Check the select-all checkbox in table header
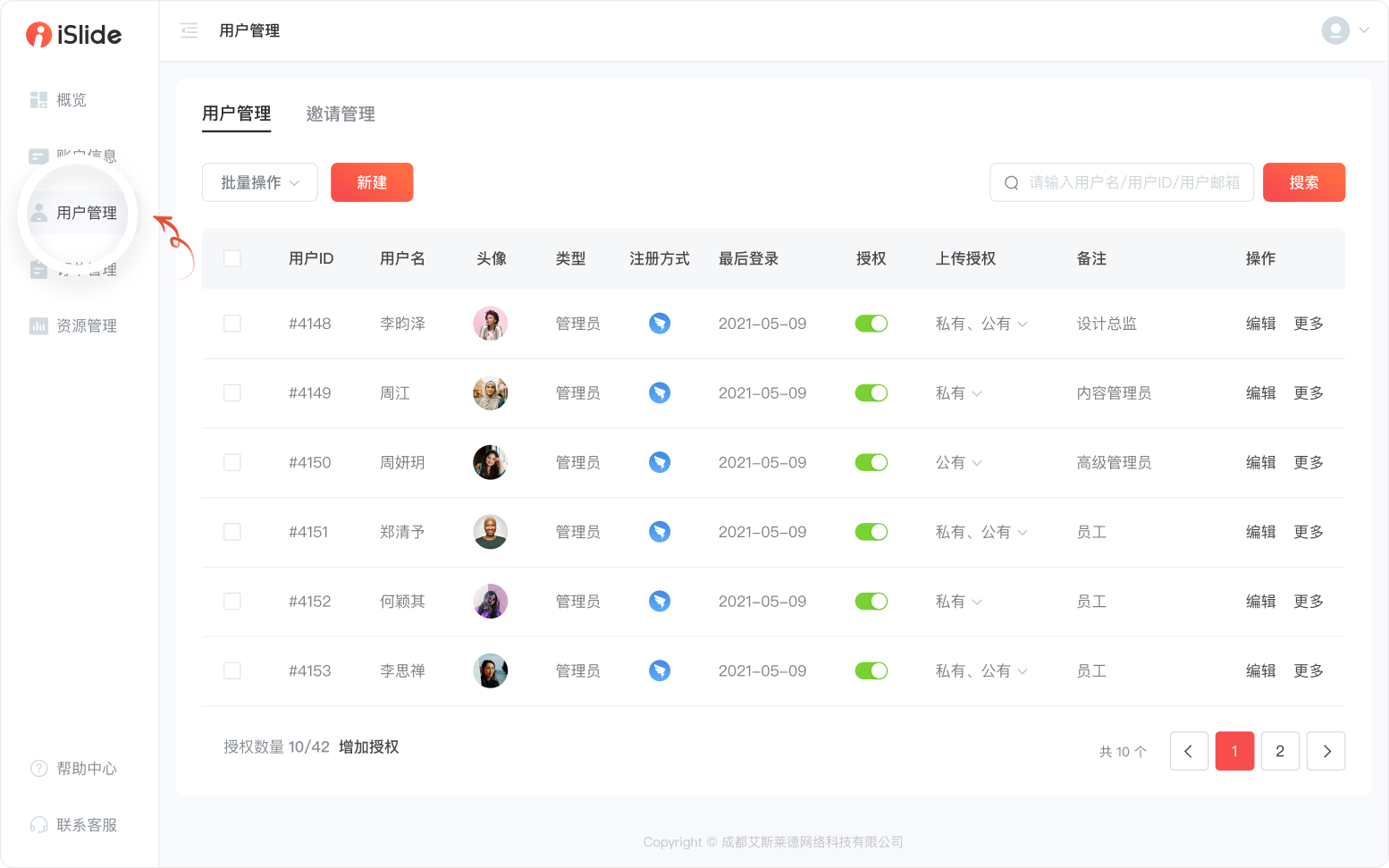 232,258
